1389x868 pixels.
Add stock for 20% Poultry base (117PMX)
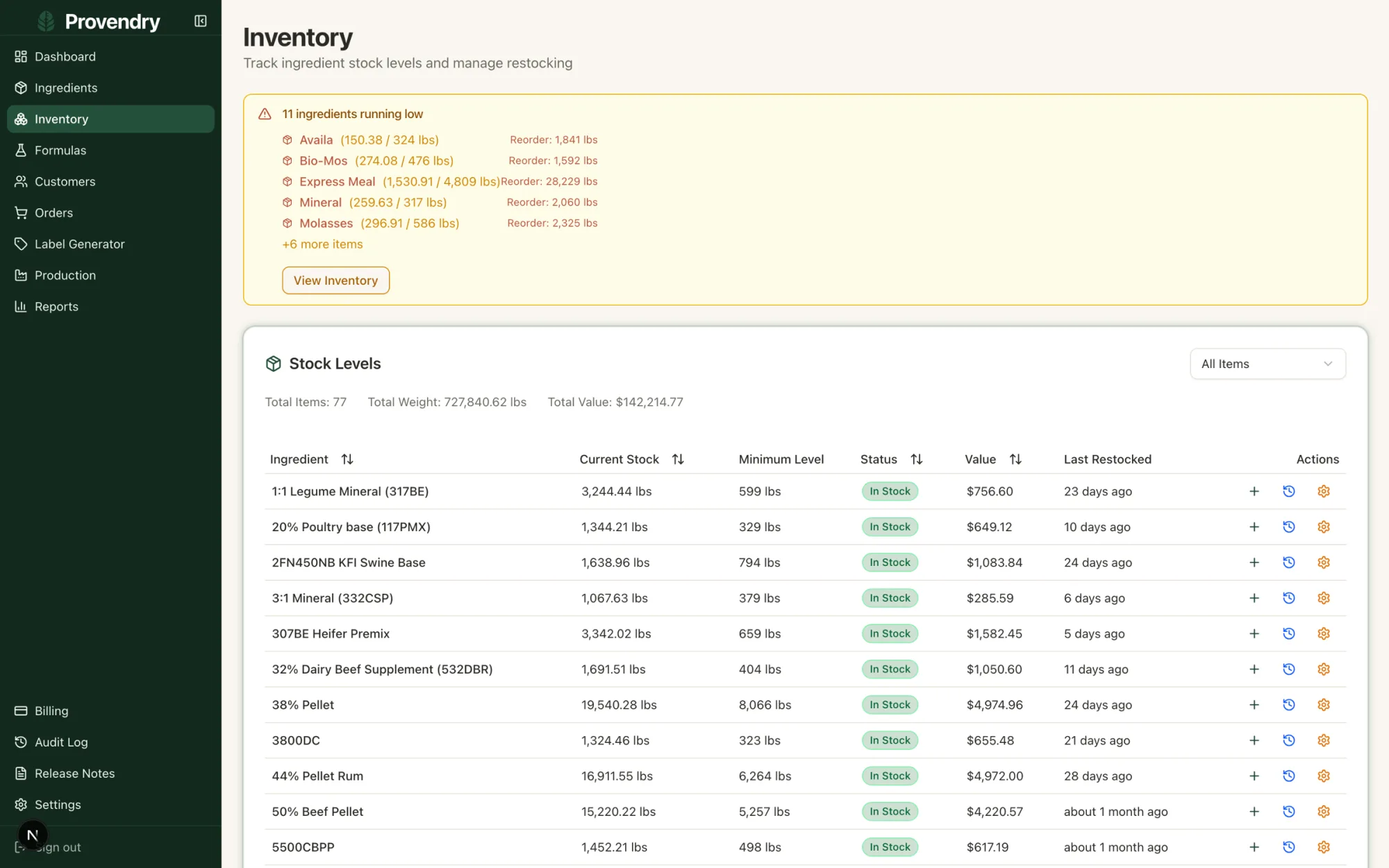click(x=1254, y=527)
